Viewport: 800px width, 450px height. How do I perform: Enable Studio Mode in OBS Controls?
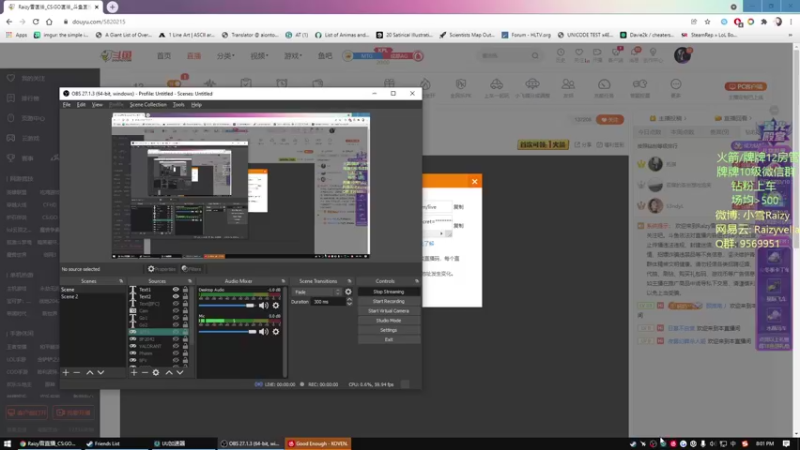pyautogui.click(x=389, y=320)
